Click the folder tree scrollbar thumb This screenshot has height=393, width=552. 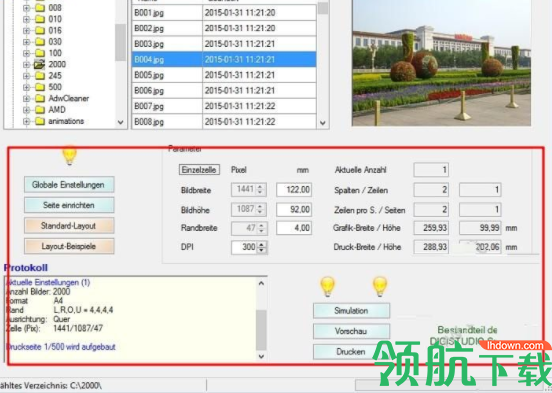[x=120, y=42]
